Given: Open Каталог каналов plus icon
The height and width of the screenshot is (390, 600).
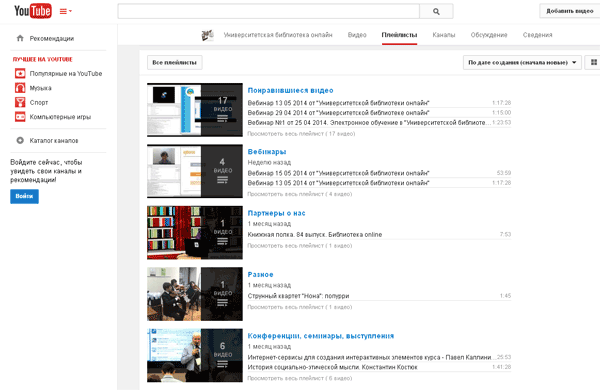Looking at the screenshot, I should (x=20, y=140).
